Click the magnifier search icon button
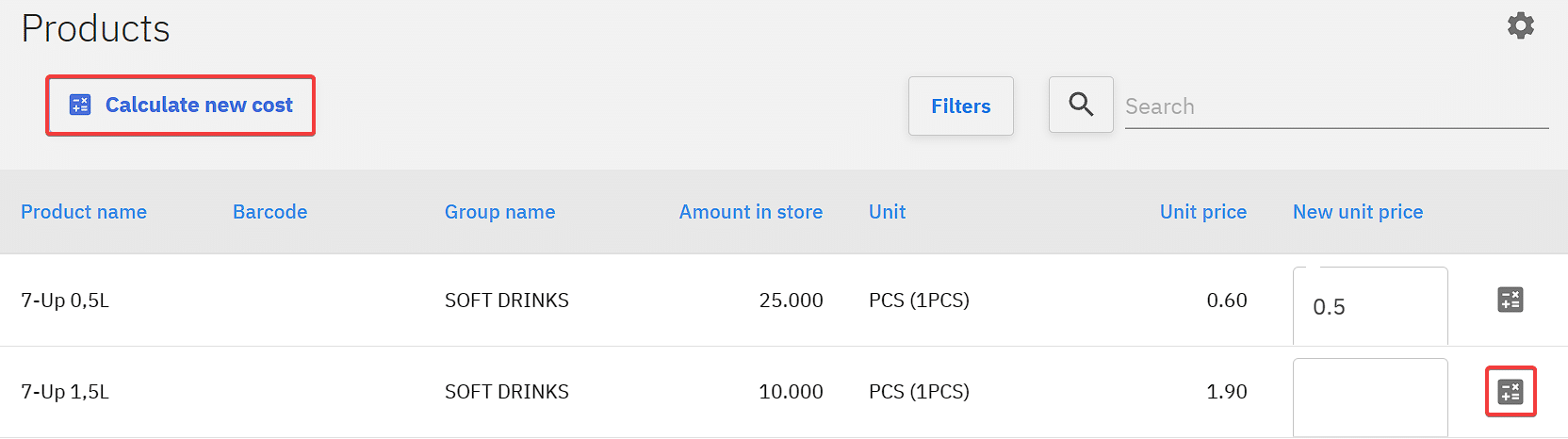The height and width of the screenshot is (439, 1568). [1081, 105]
